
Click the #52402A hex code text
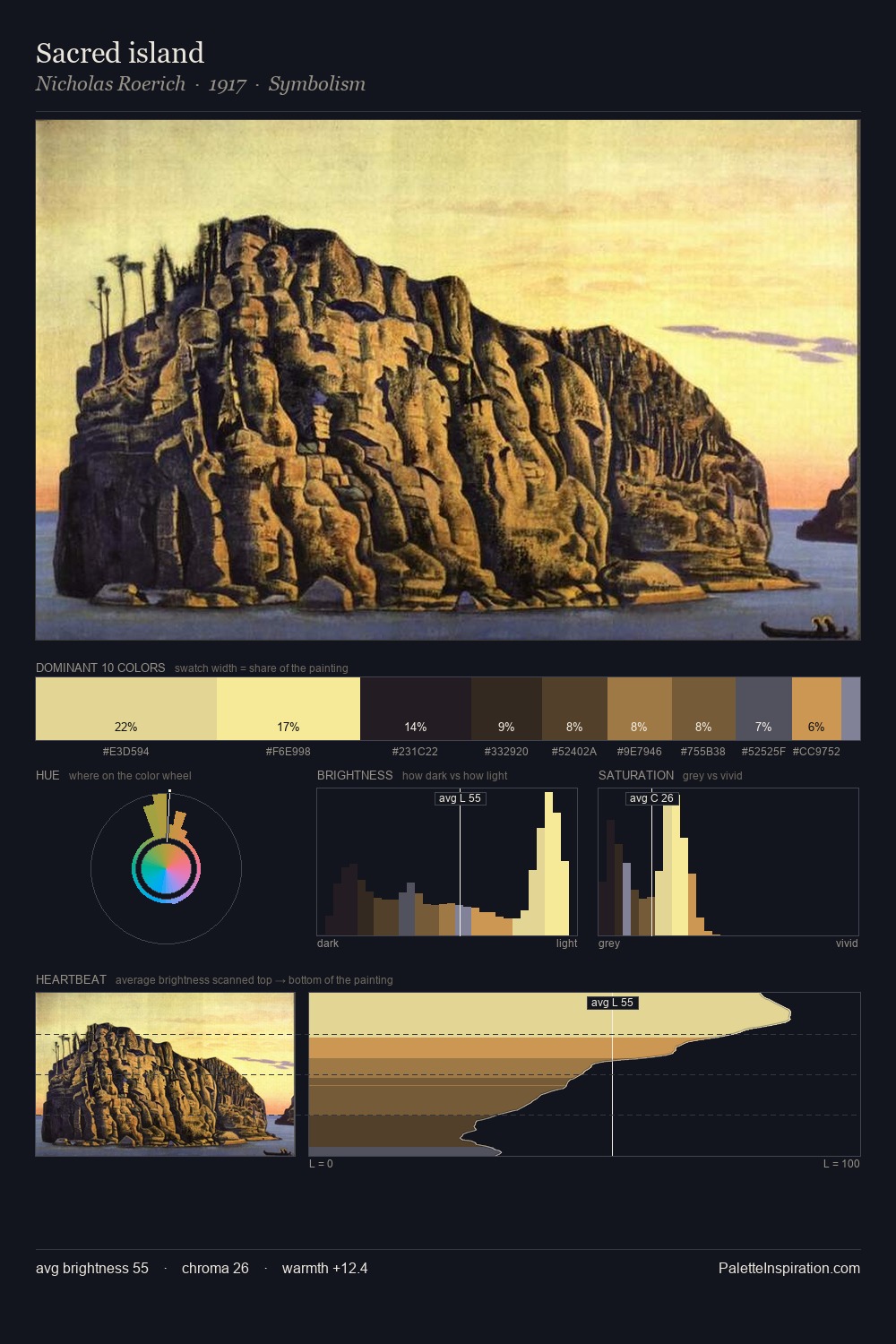click(x=574, y=752)
